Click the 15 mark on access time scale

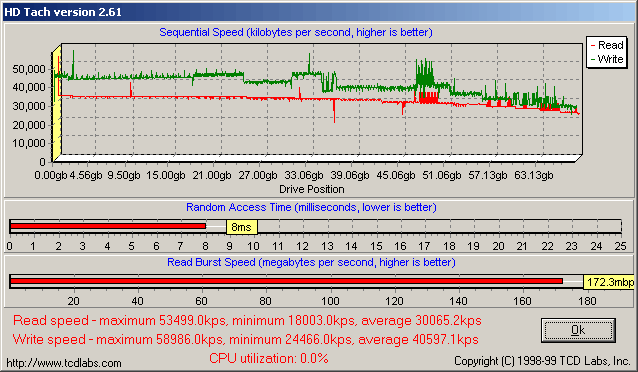click(x=376, y=246)
